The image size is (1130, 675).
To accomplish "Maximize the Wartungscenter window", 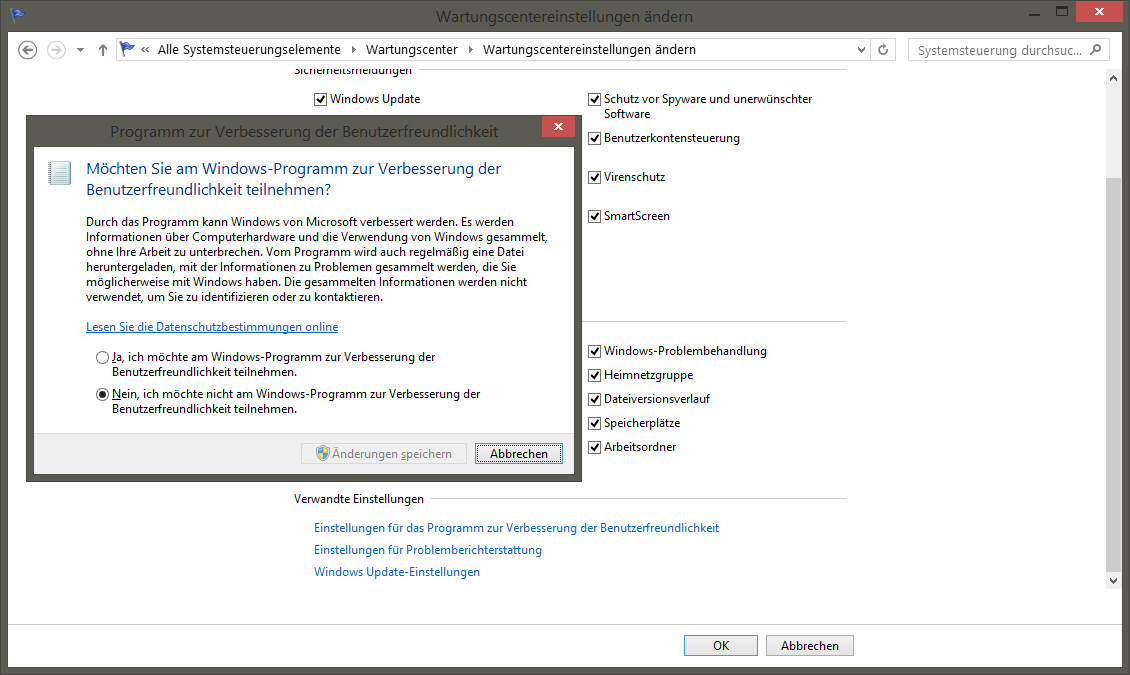I will coord(1062,12).
